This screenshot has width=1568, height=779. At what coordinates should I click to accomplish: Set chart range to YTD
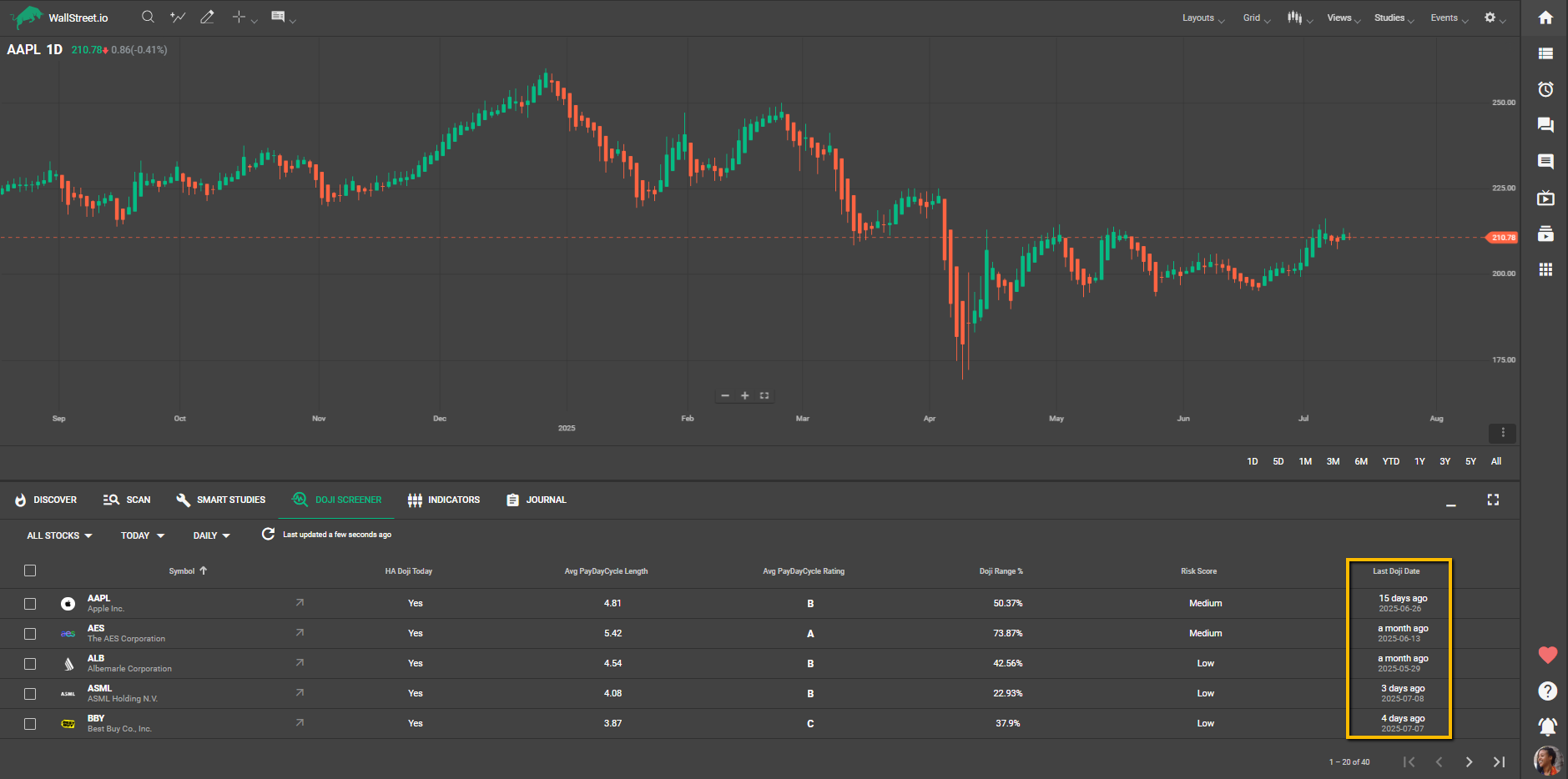[1390, 461]
